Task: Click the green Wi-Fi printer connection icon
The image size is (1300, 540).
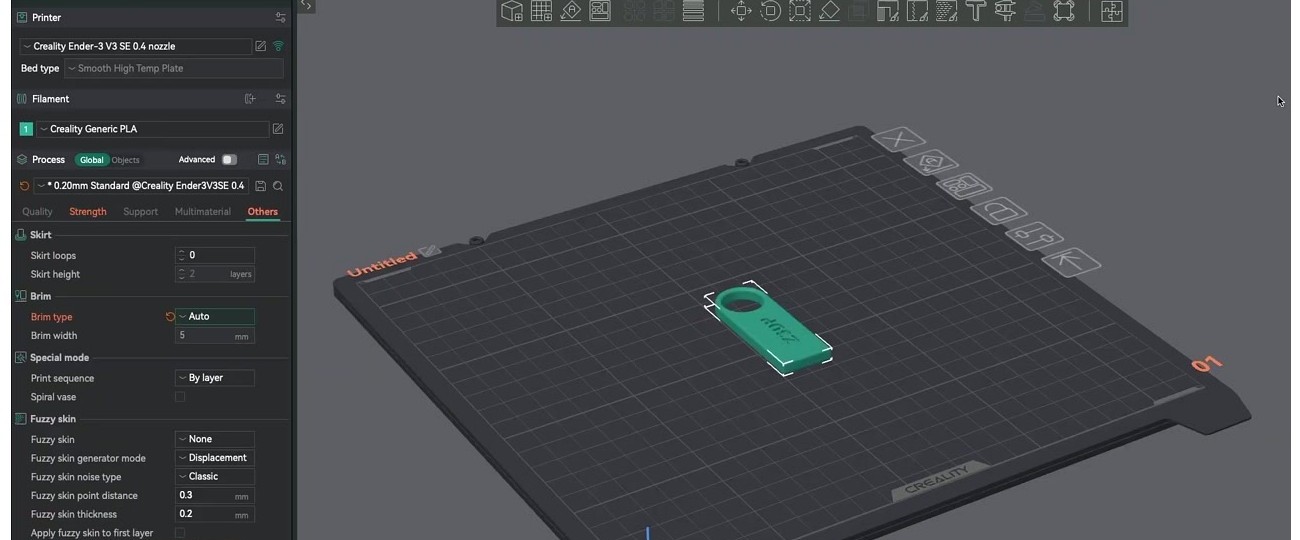Action: coord(278,46)
